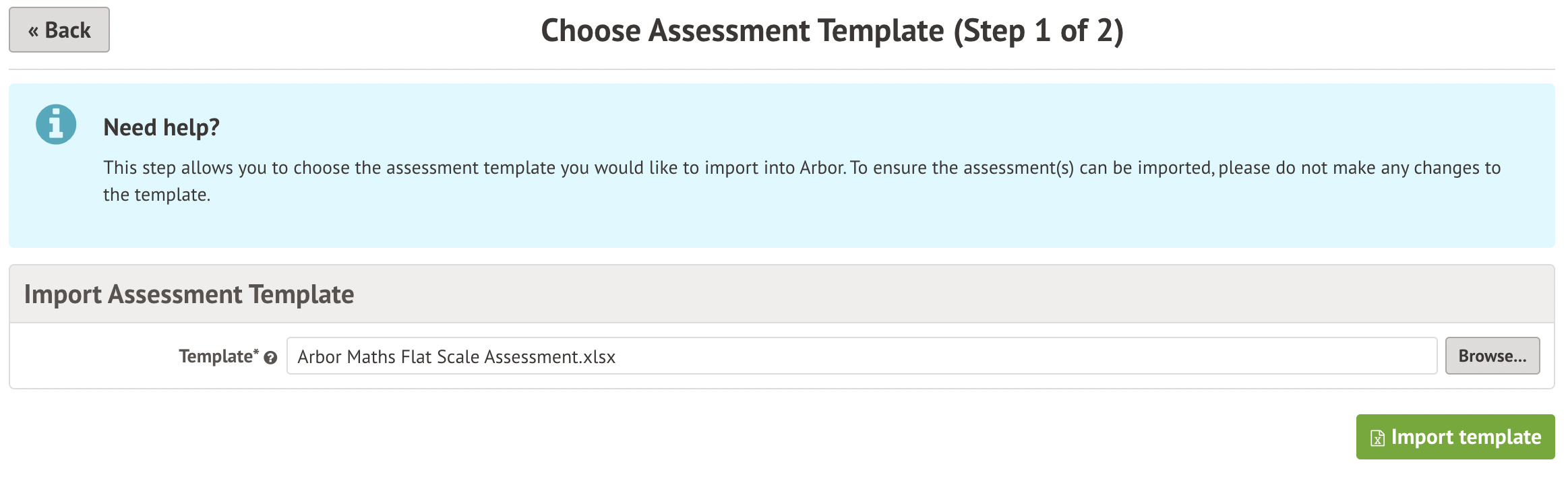The image size is (1568, 485).
Task: Click the words 'the template.' in help text
Action: point(156,195)
